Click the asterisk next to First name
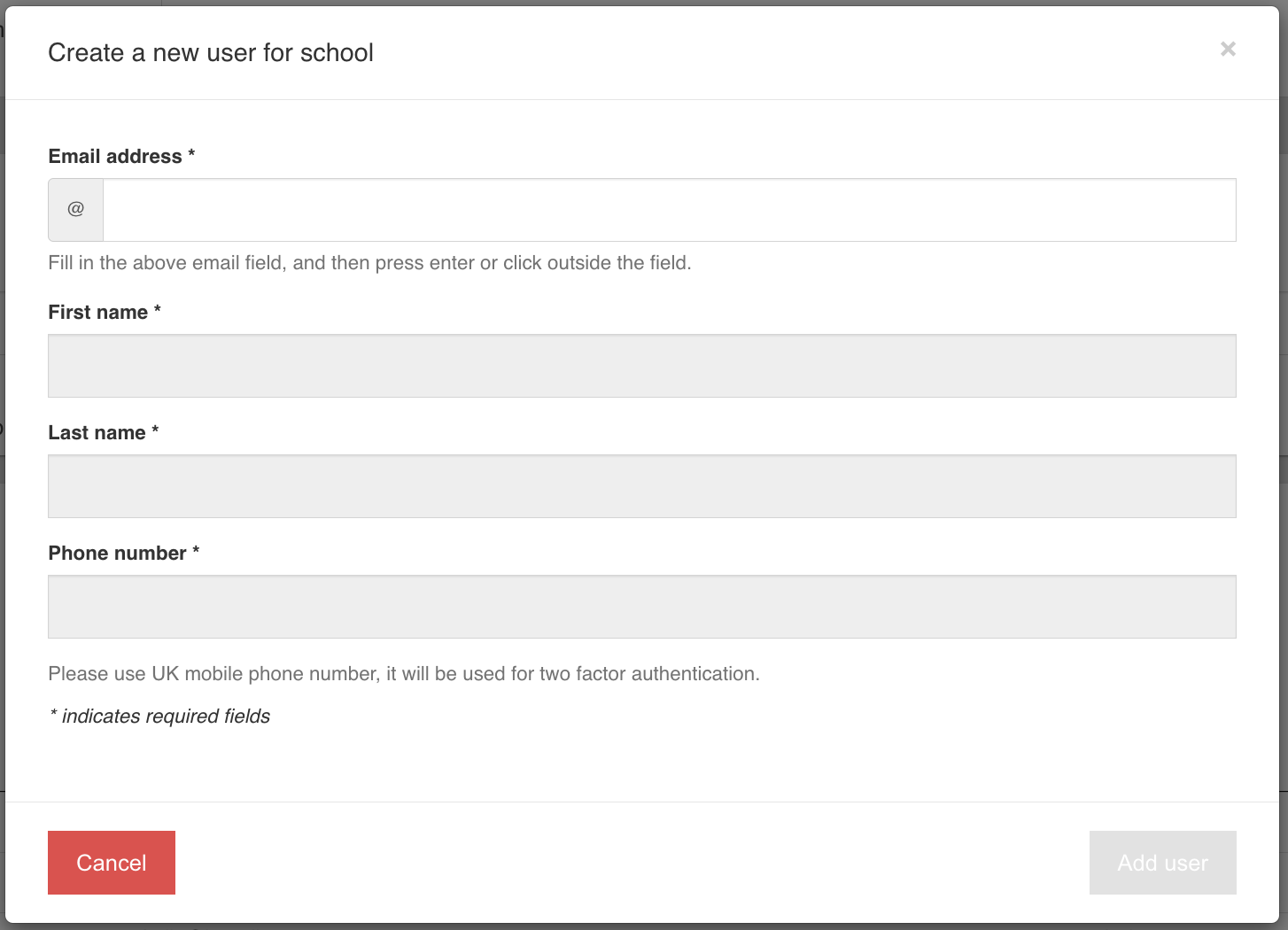Image resolution: width=1288 pixels, height=930 pixels. (158, 310)
